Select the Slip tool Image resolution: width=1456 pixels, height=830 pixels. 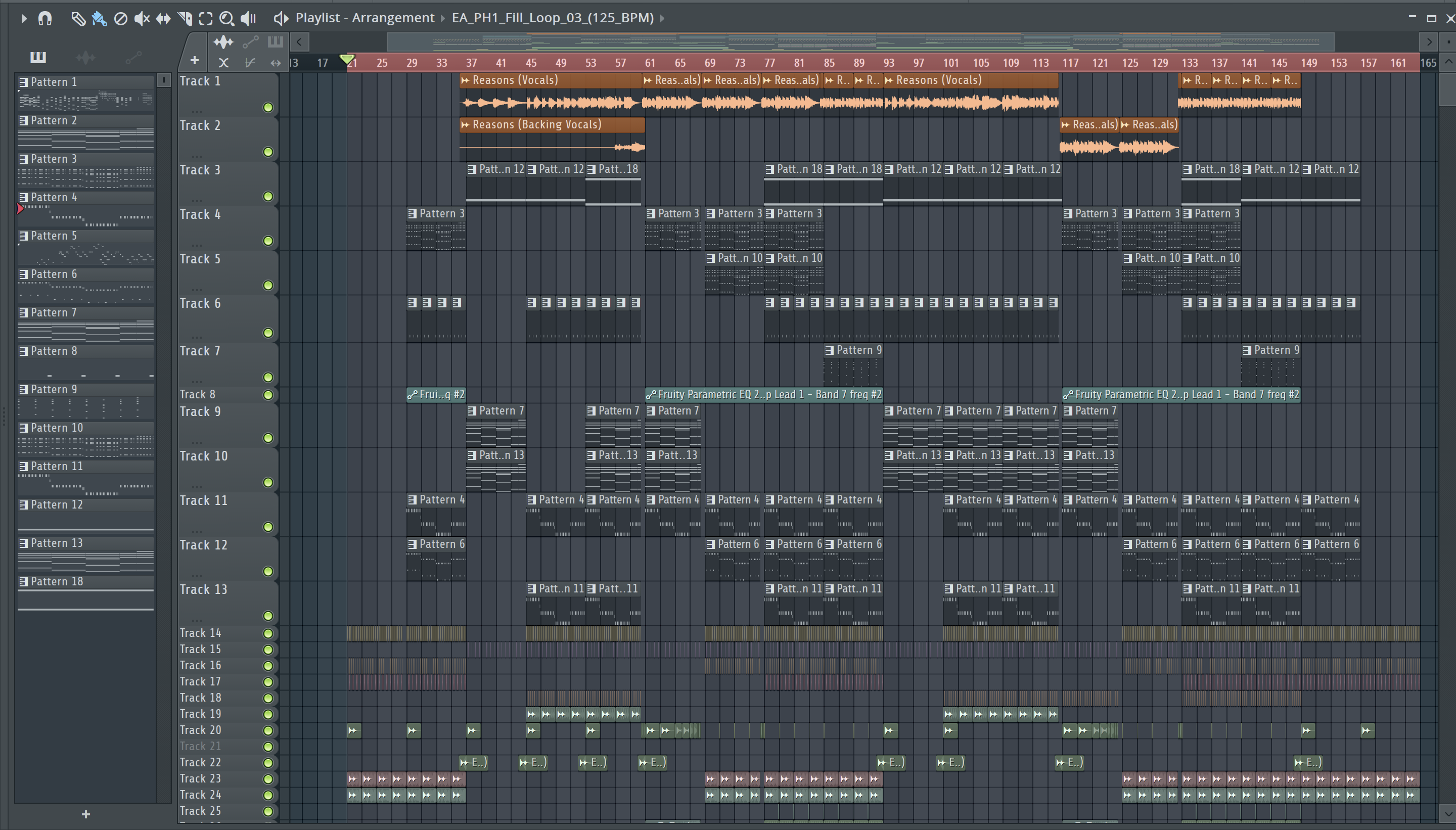click(163, 18)
